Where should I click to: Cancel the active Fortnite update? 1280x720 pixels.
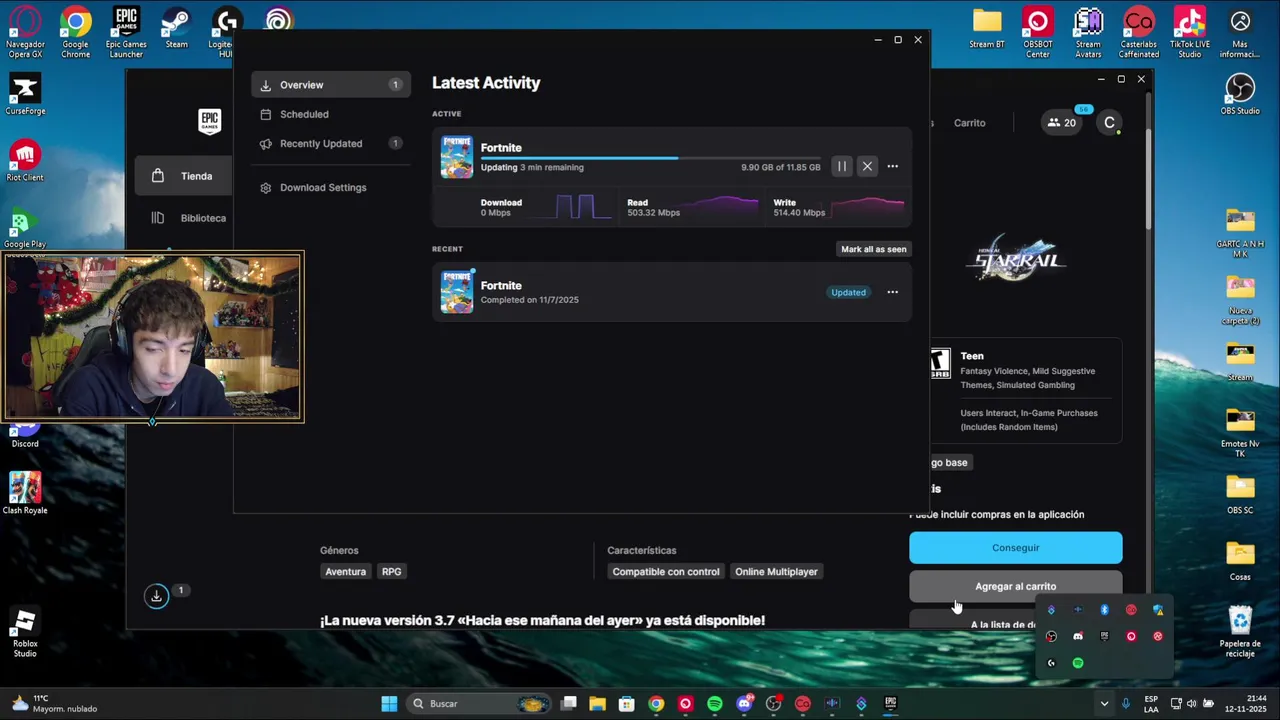click(x=867, y=167)
